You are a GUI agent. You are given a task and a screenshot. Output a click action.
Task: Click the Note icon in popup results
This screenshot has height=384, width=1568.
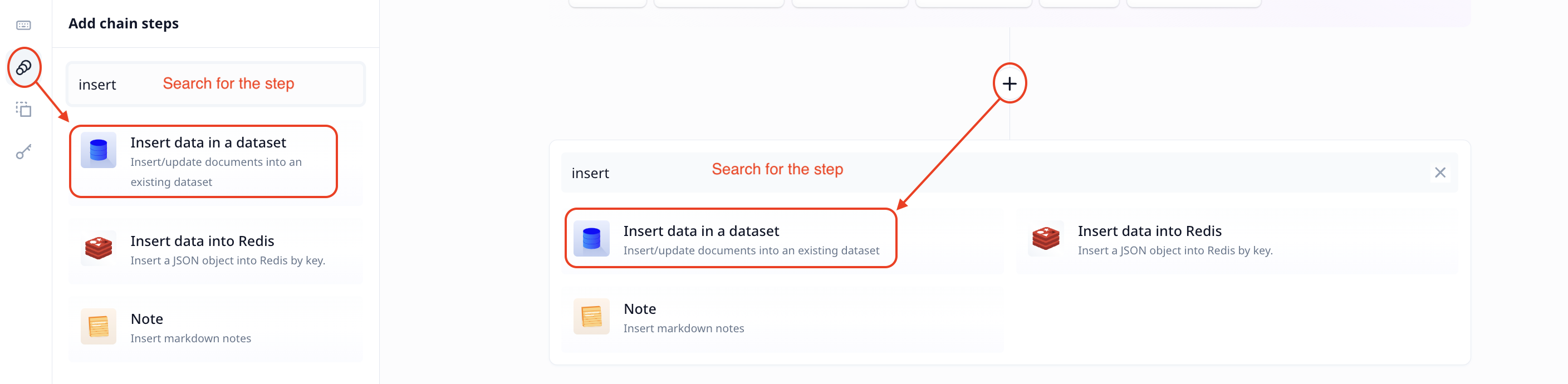[591, 317]
